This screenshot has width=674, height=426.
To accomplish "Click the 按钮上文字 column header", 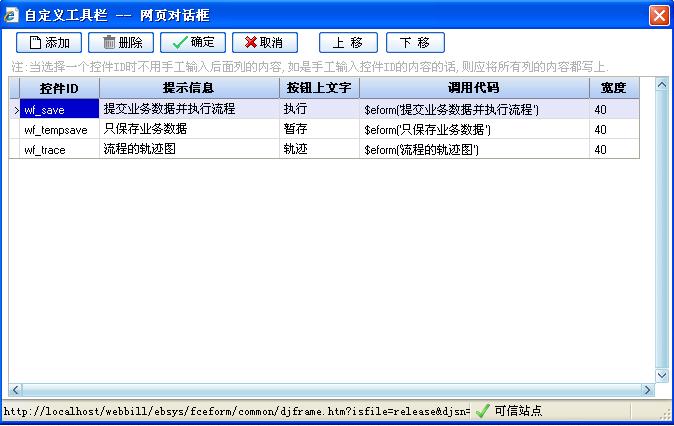I will pos(319,88).
